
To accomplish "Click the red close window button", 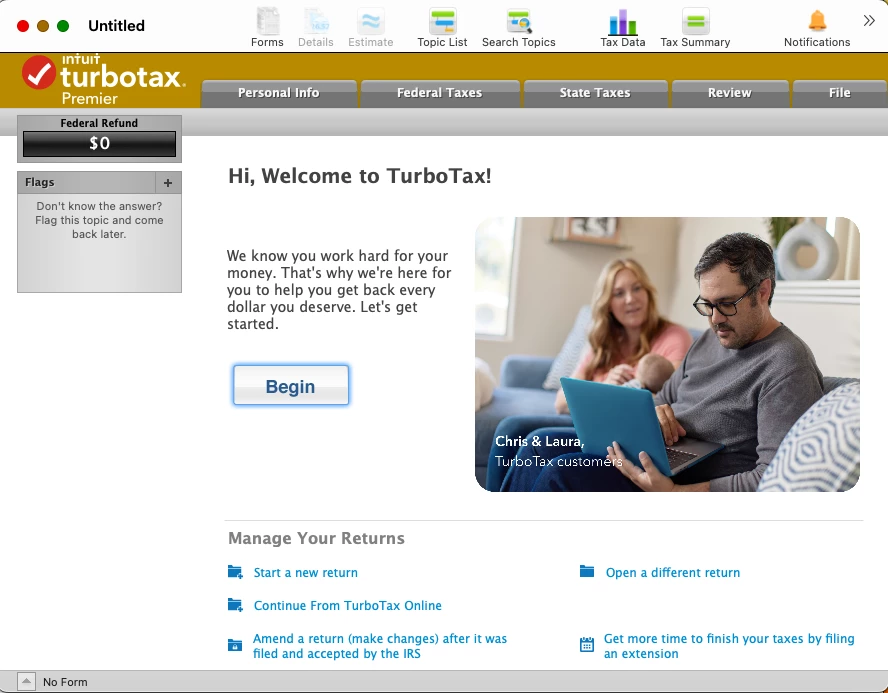I will [x=23, y=26].
